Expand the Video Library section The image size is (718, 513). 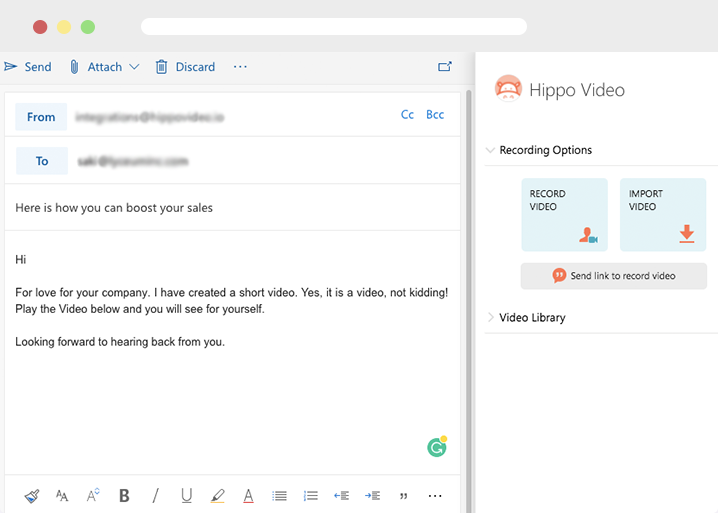pyautogui.click(x=491, y=318)
